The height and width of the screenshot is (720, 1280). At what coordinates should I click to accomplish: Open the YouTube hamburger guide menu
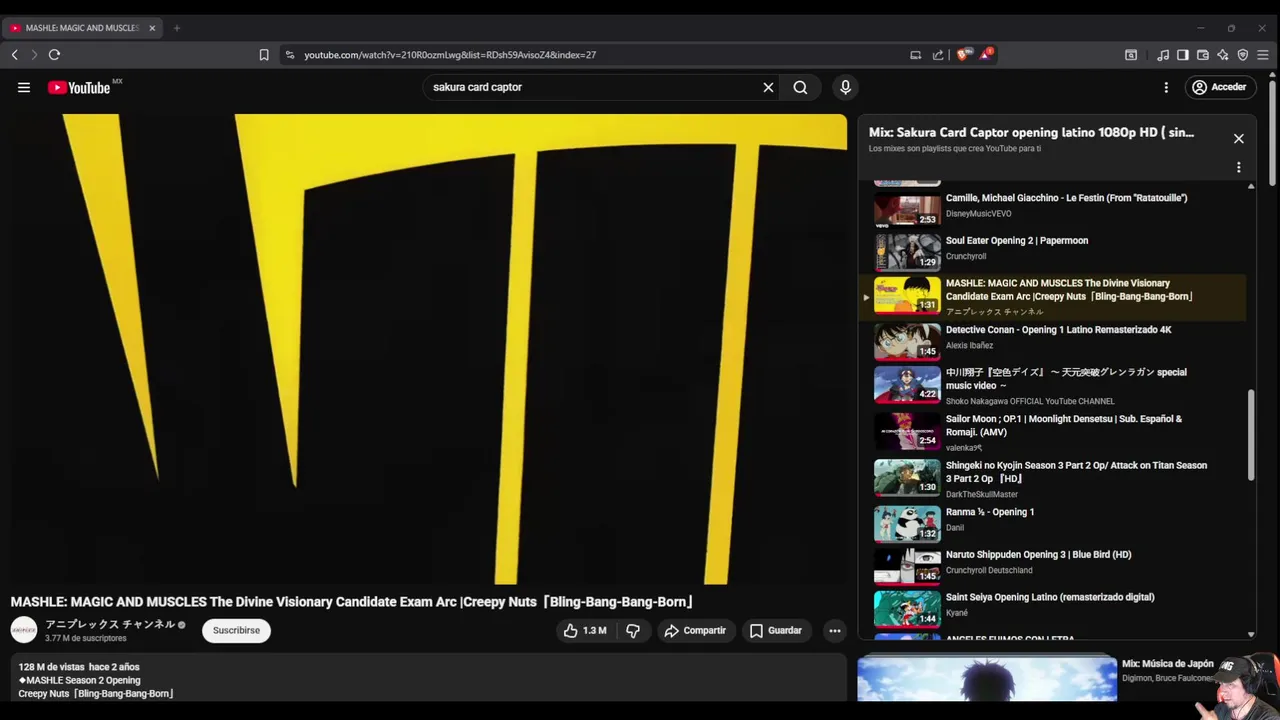point(24,87)
